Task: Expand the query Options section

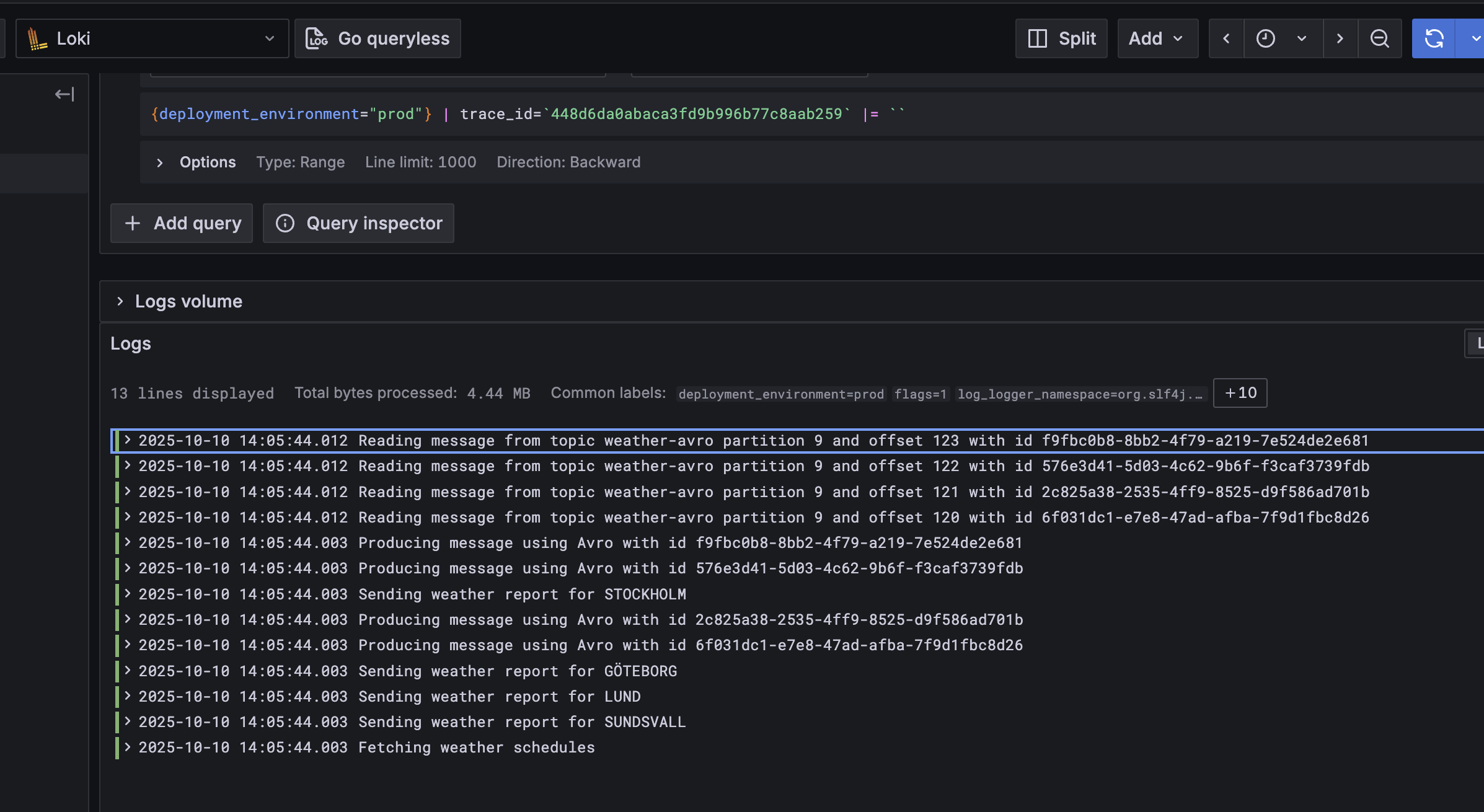Action: click(160, 162)
